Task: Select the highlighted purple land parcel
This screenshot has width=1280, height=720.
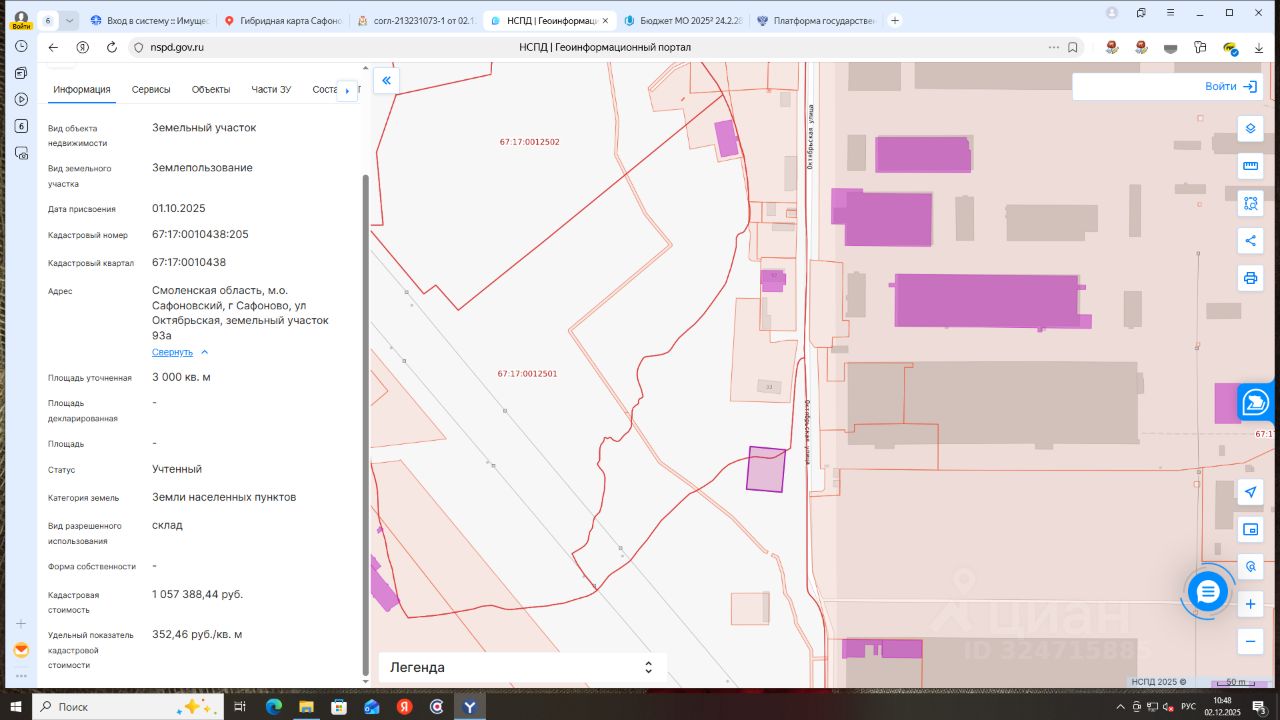Action: pos(766,470)
